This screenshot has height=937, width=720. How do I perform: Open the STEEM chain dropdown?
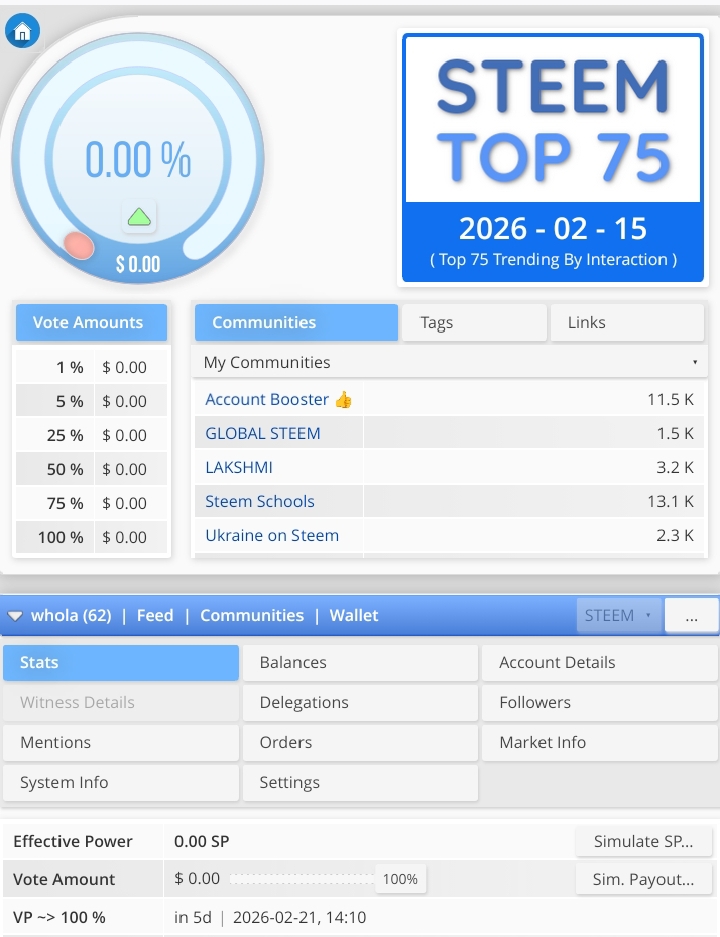[x=619, y=616]
